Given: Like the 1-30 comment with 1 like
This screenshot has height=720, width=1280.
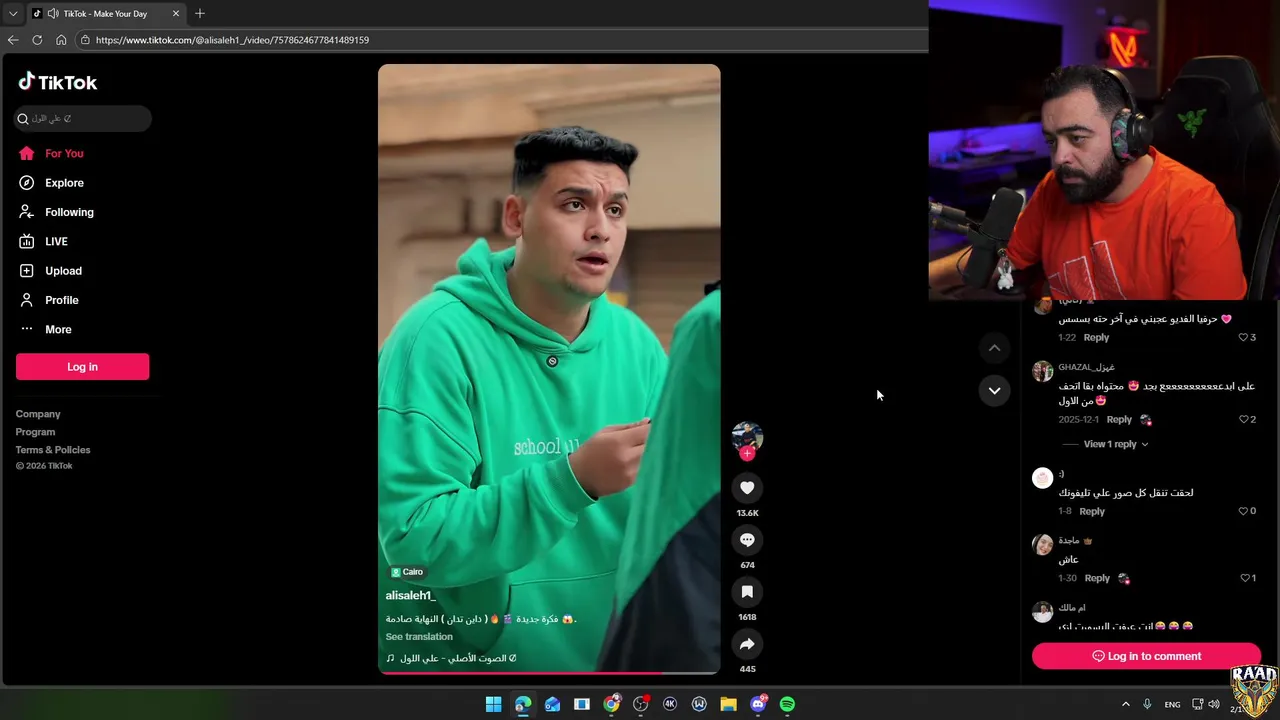Looking at the screenshot, I should [x=1245, y=578].
